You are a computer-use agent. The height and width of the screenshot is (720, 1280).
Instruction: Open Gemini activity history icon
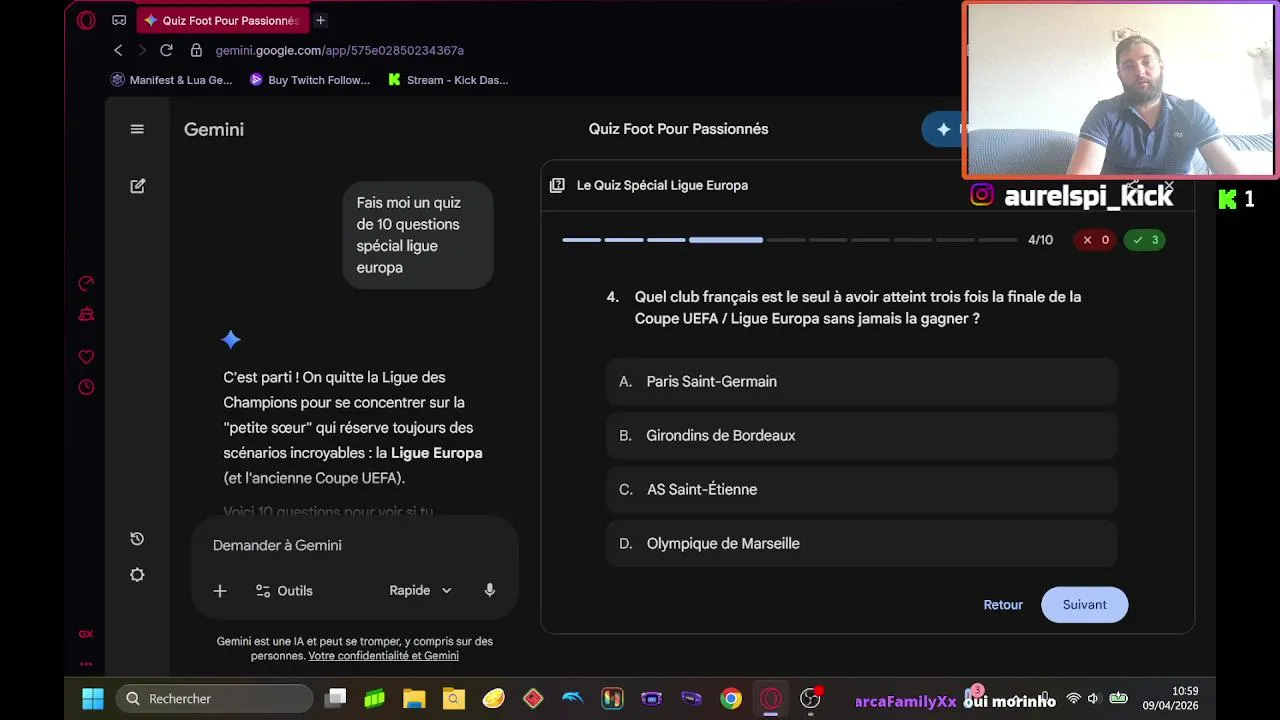click(137, 539)
